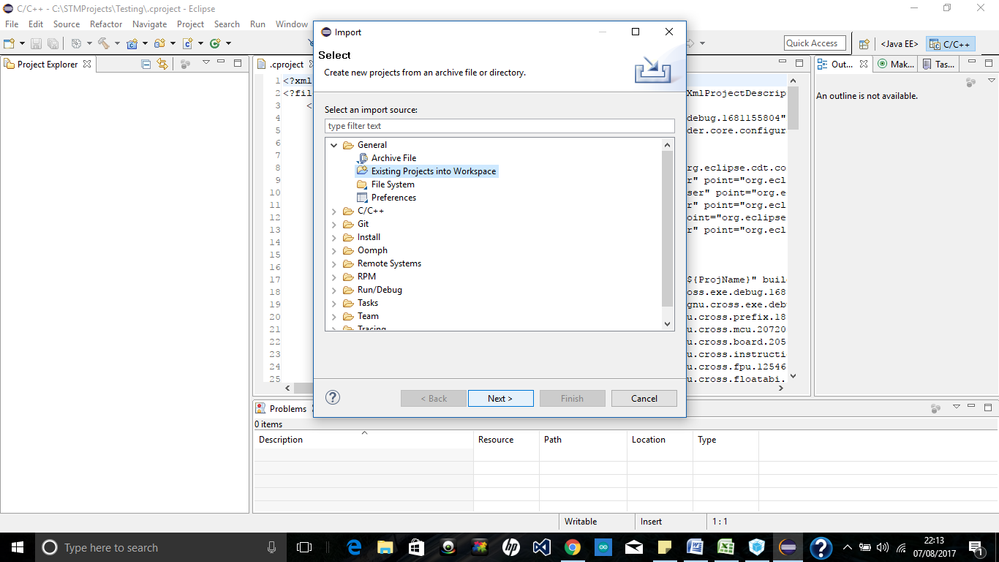Switch to the Outline view tab
Screen dimensions: 999x562
(841, 64)
